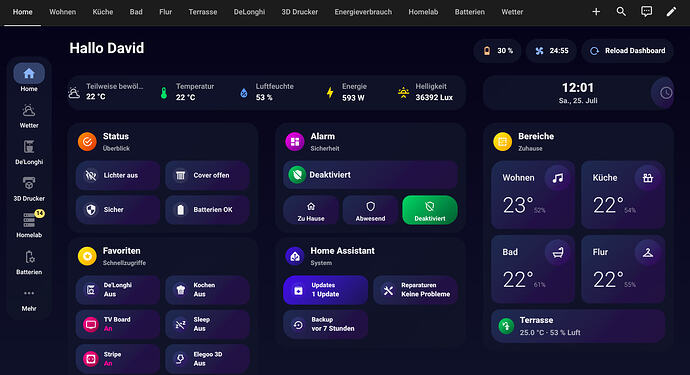Click the green Terrasse tree icon
Screen dimensions: 690x375
506,326
